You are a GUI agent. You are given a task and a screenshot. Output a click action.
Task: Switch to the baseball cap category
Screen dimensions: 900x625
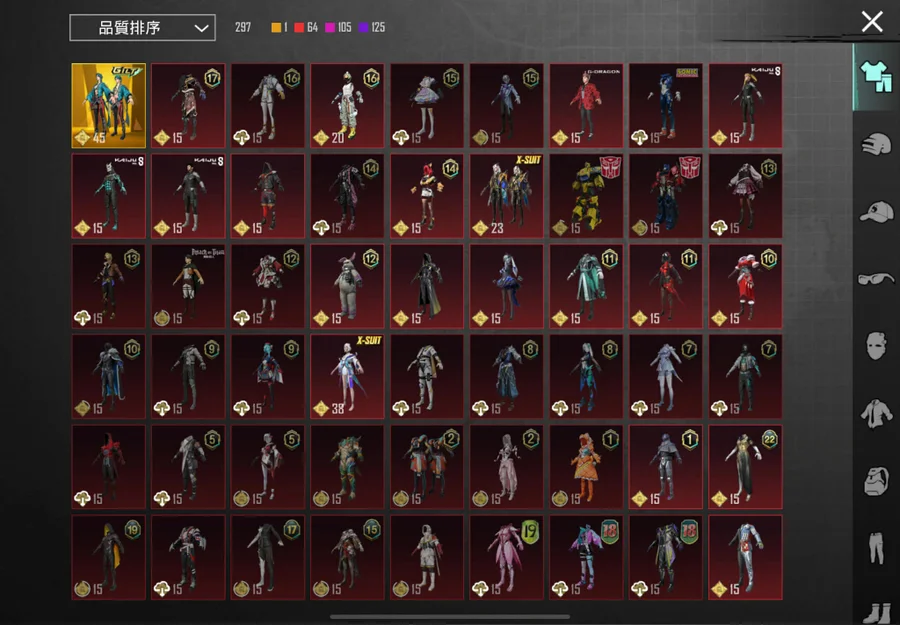coord(876,211)
